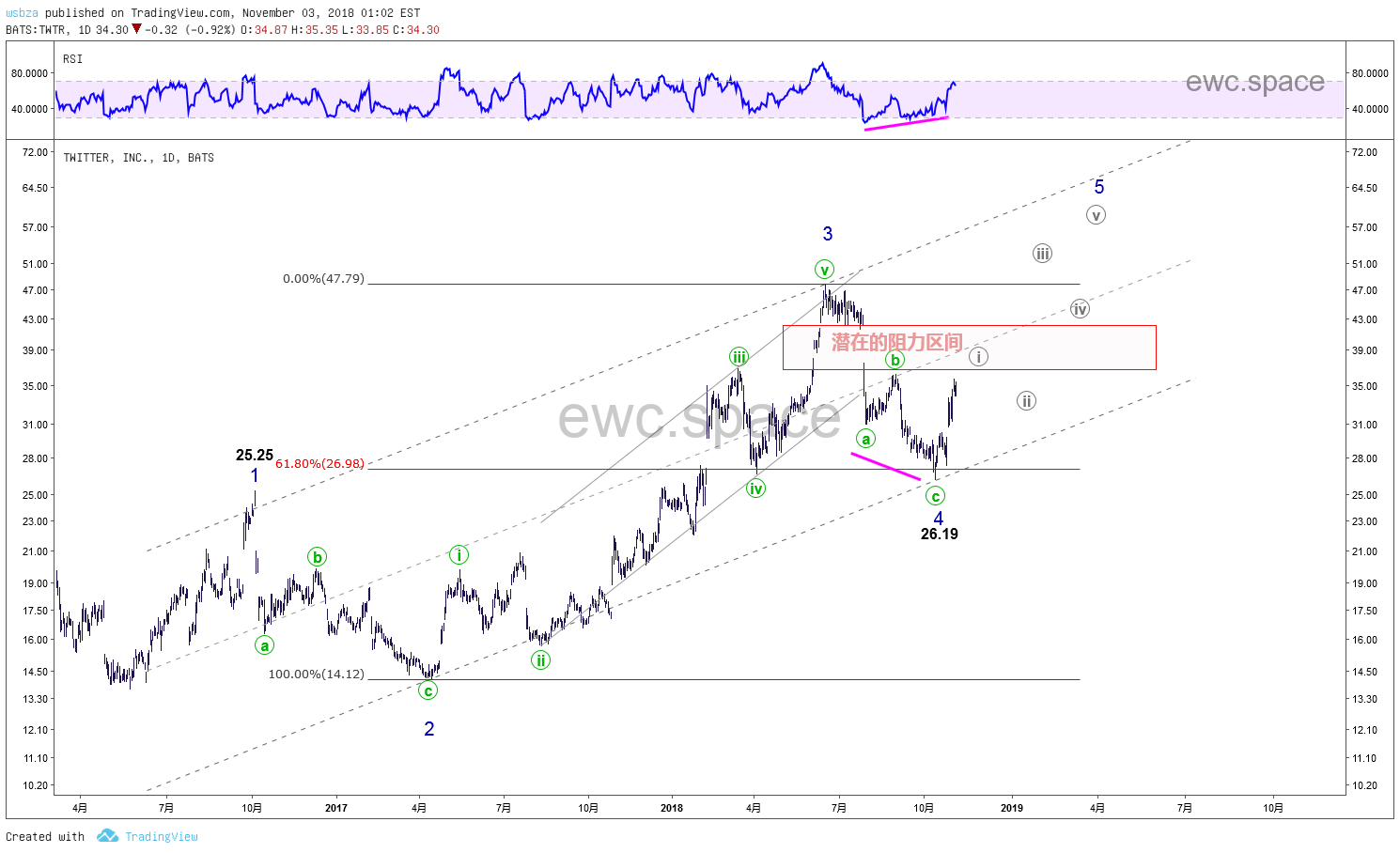Click the TradingView cloud logo icon
Viewport: 1400px width, 853px height.
[107, 835]
